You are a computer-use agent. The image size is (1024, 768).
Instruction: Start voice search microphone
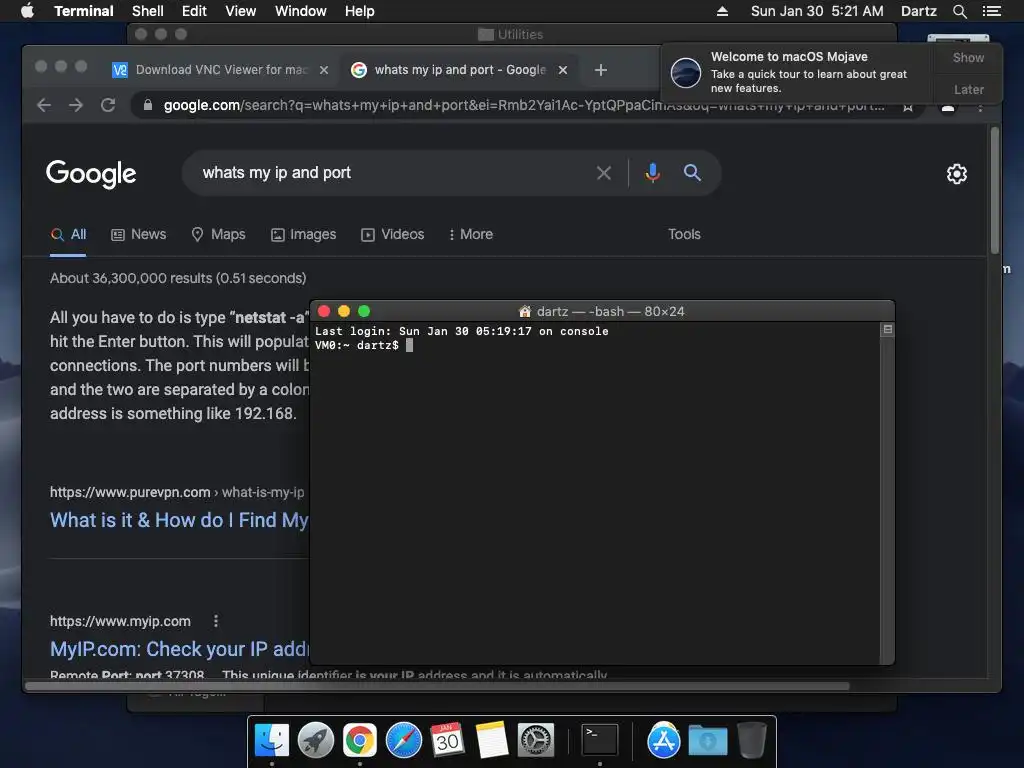(652, 173)
